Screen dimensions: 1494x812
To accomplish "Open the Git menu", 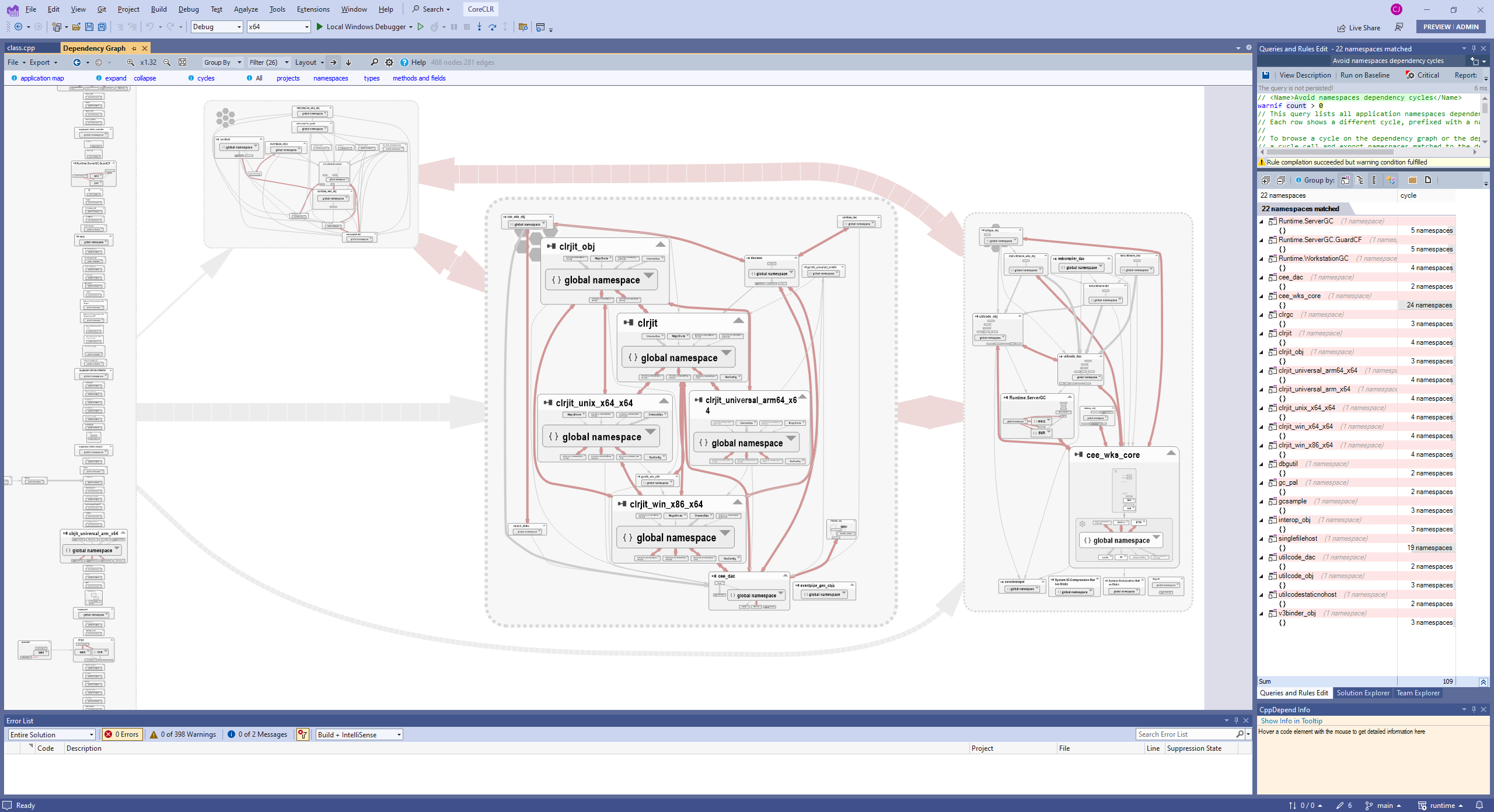I will coord(102,9).
